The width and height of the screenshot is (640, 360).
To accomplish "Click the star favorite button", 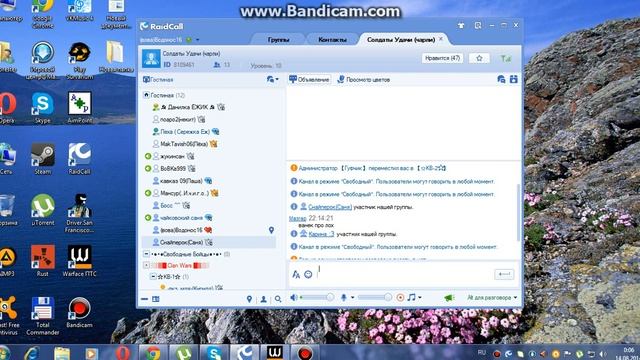I will (x=479, y=58).
